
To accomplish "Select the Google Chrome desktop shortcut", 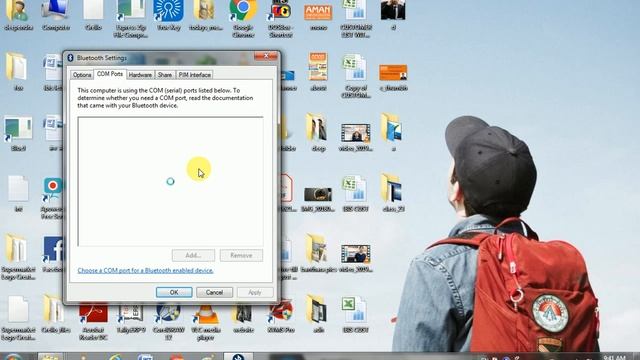I will pyautogui.click(x=243, y=18).
